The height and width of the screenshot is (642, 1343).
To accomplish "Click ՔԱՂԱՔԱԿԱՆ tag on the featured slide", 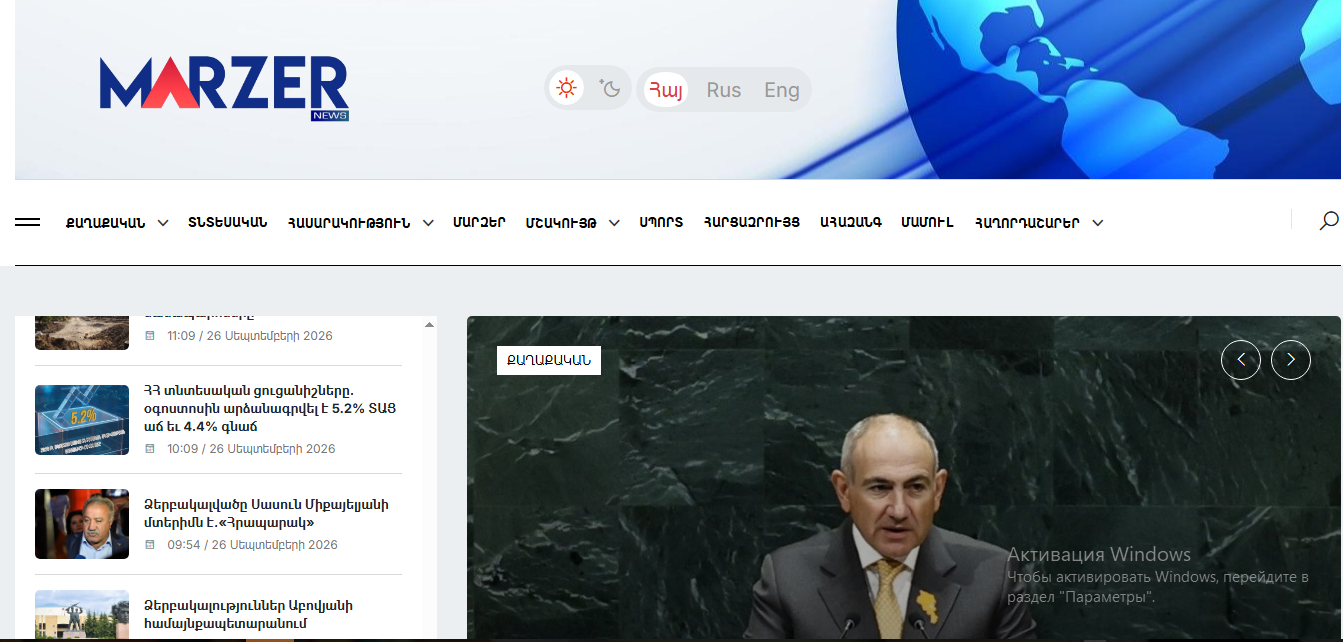I will 549,360.
